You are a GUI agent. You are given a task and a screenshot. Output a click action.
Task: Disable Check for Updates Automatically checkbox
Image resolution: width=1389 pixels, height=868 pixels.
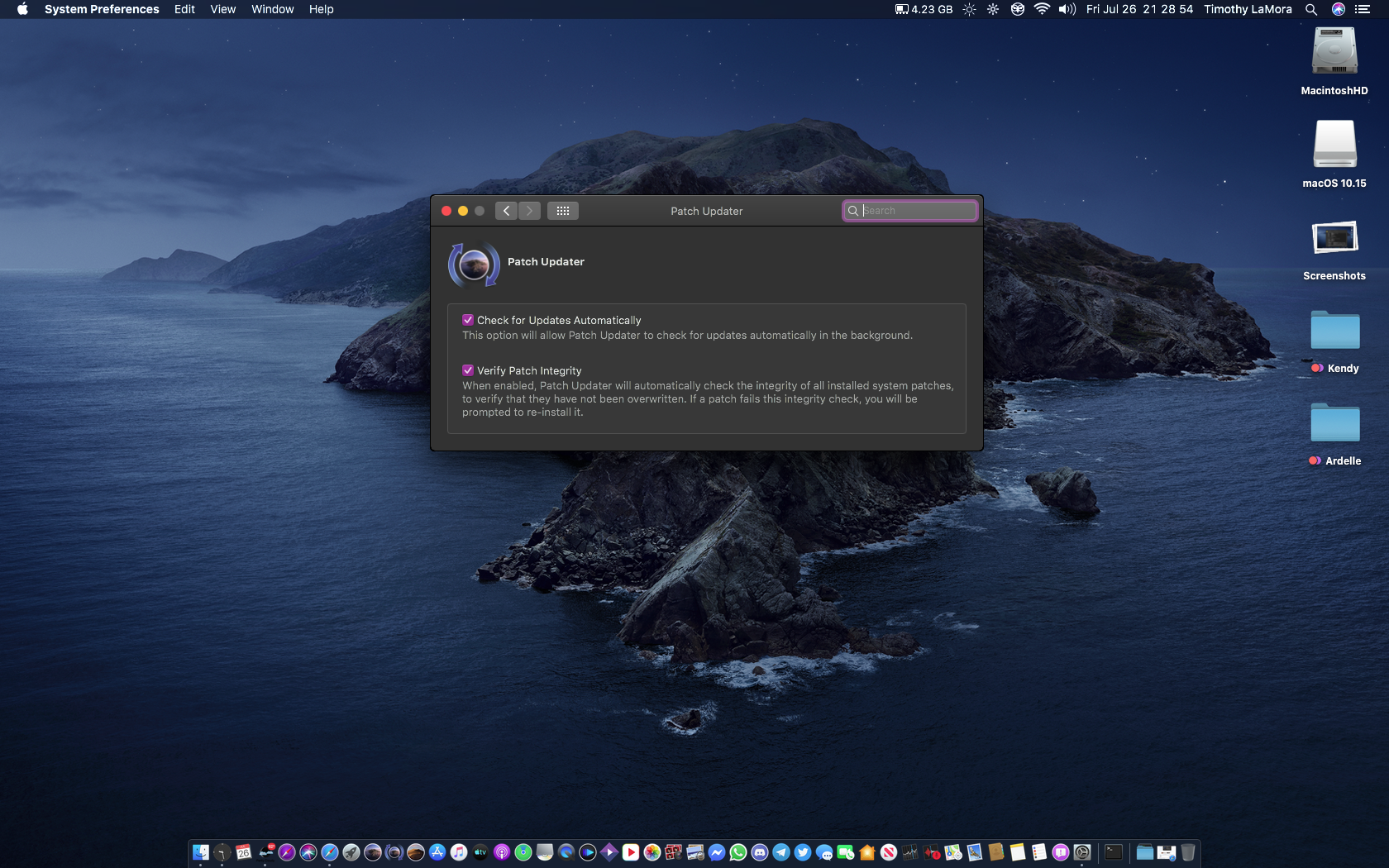(x=468, y=320)
